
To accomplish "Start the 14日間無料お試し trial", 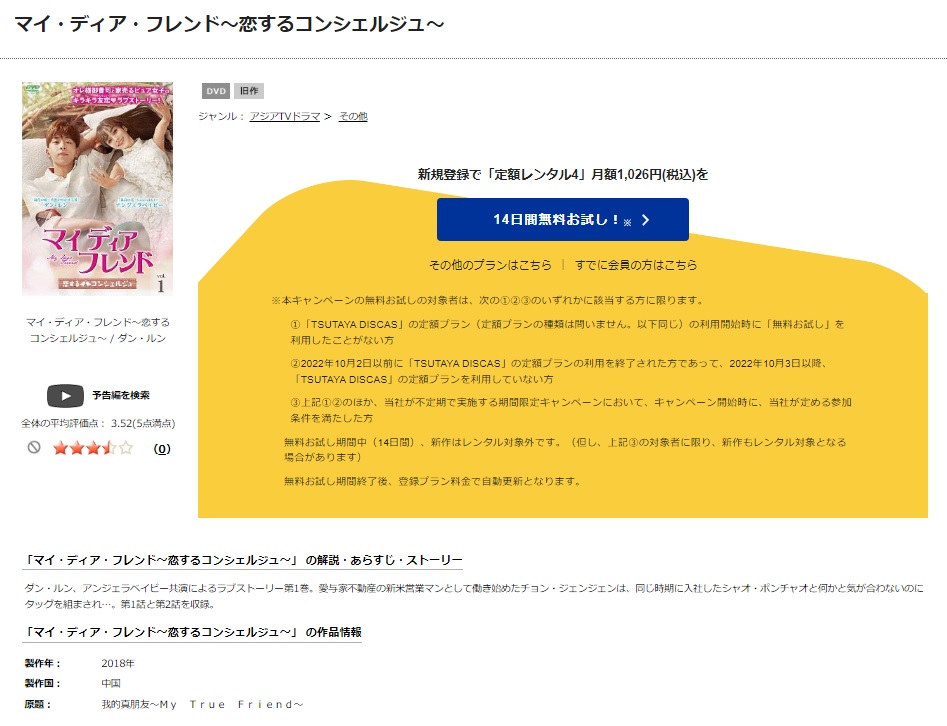I will 562,219.
